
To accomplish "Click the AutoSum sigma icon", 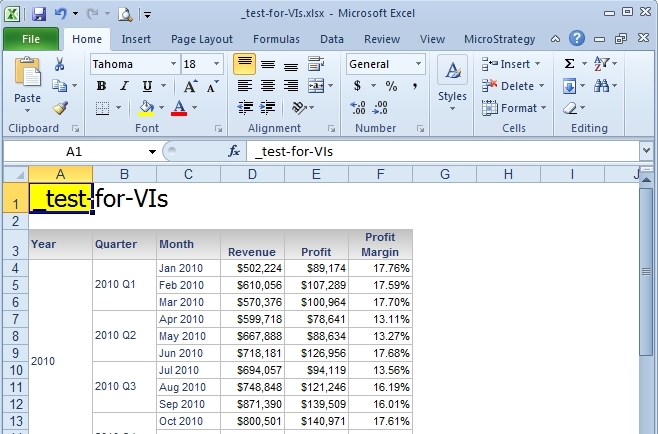I will (x=569, y=63).
